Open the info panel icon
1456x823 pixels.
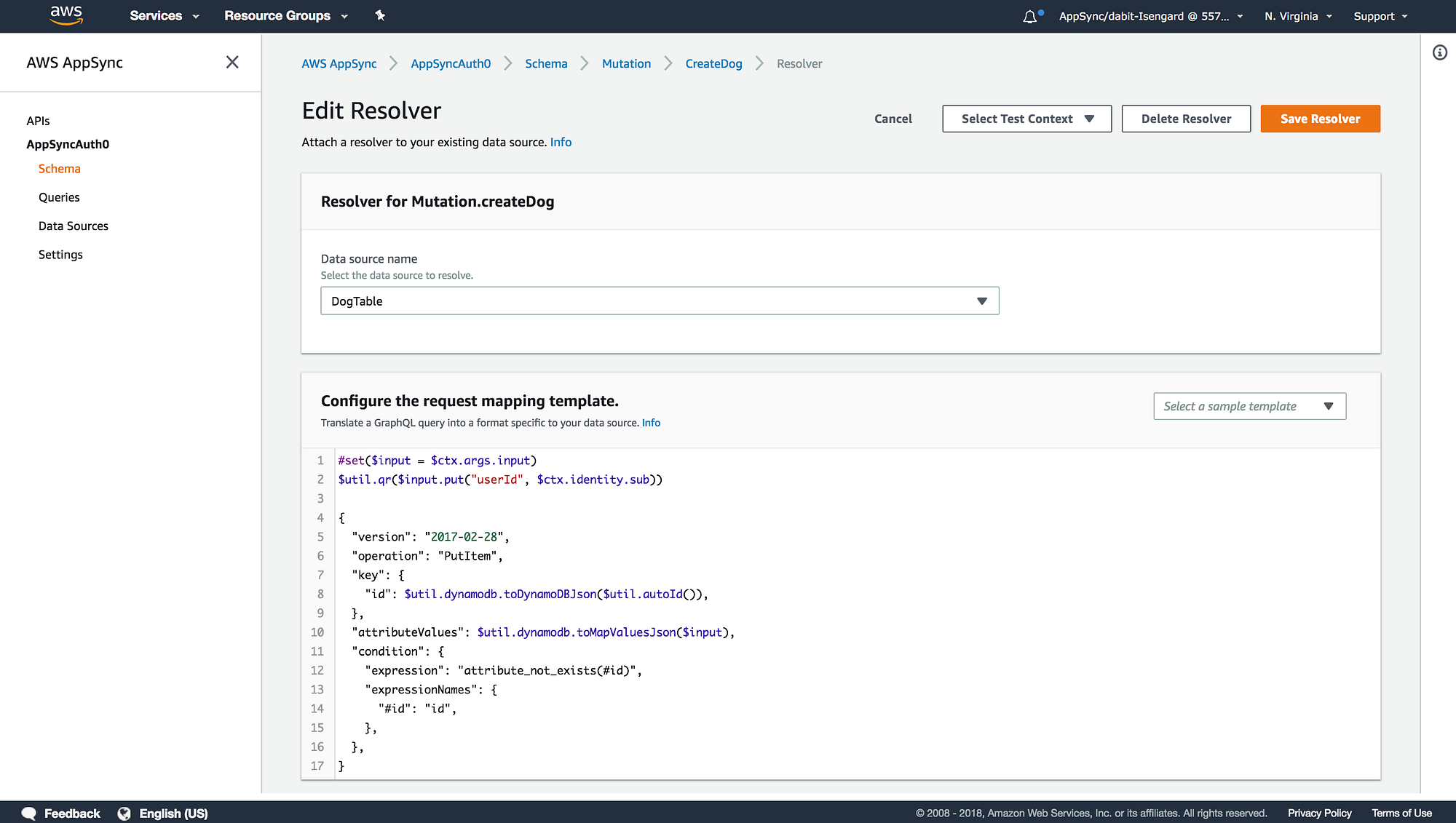click(x=1440, y=52)
